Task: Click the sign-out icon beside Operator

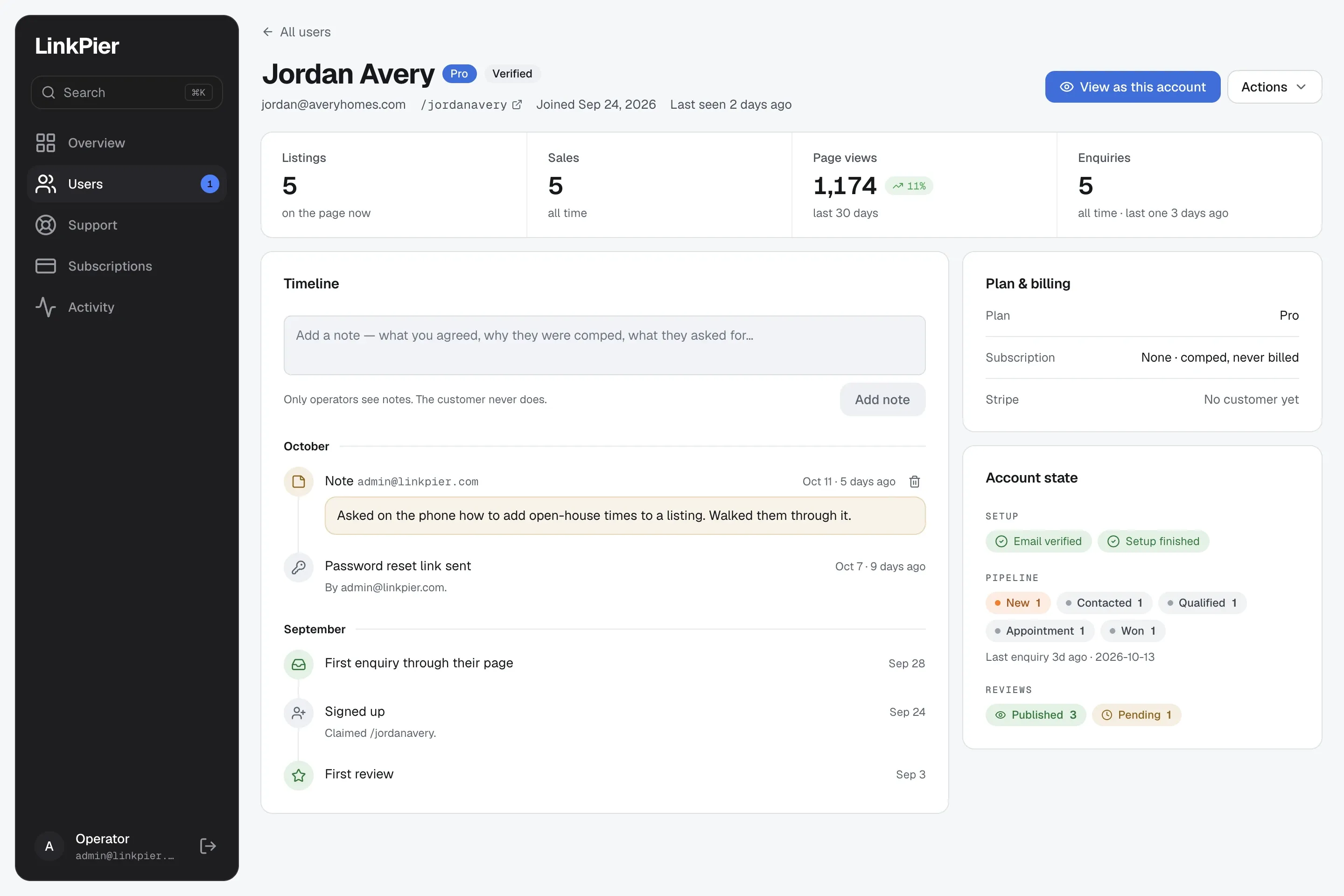Action: click(x=208, y=846)
